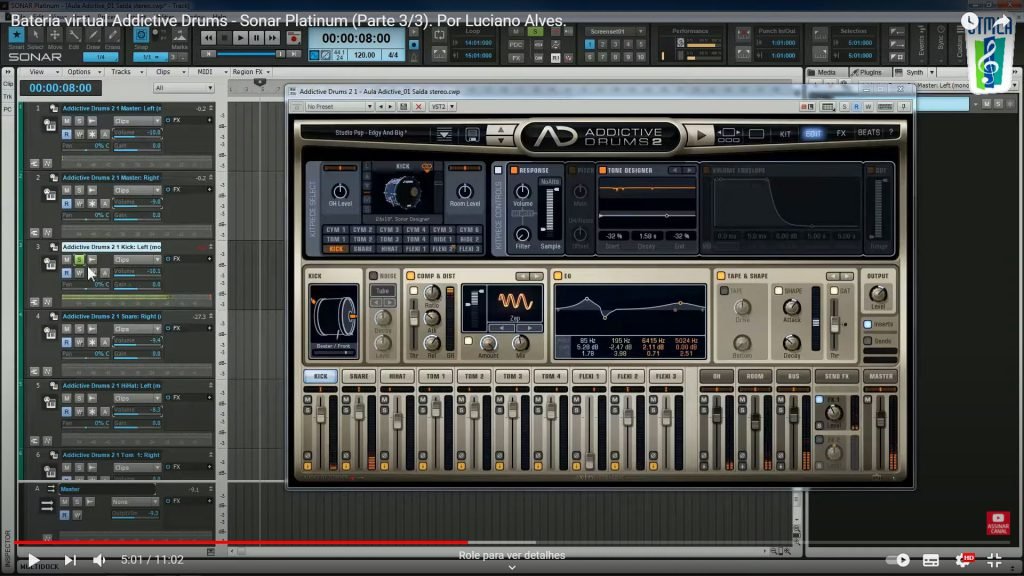Choose the Draw tool in SONAR toolbar
The image size is (1024, 576).
click(x=93, y=36)
